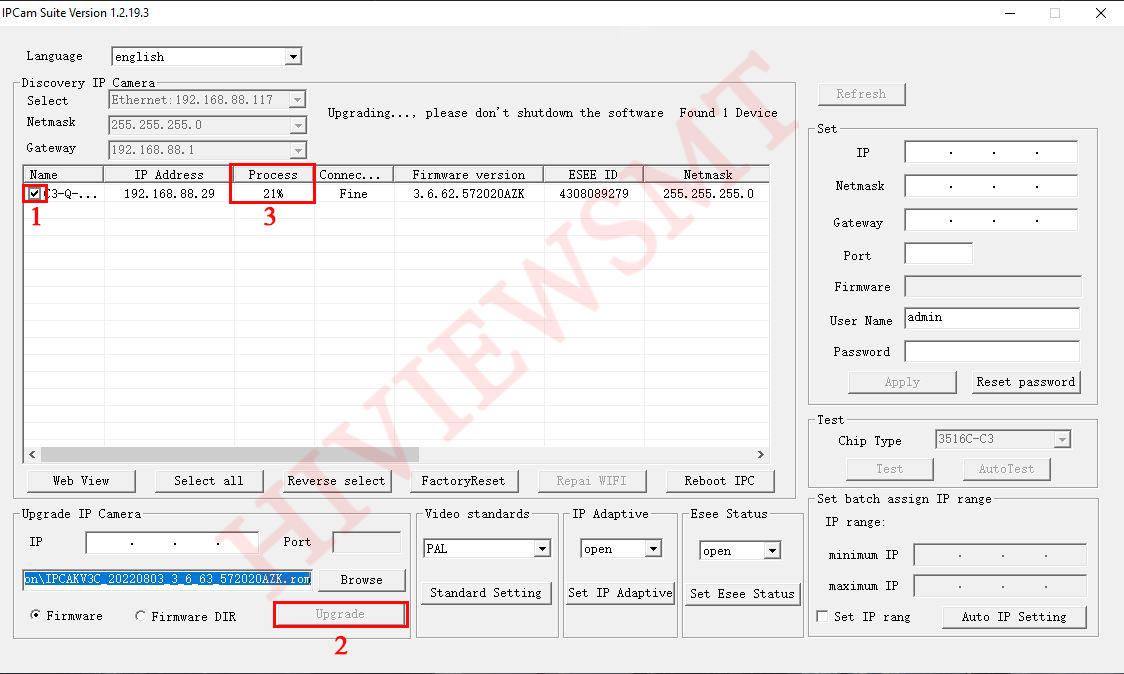This screenshot has height=674, width=1124.
Task: Select the Firmware radio button
Action: click(36, 616)
